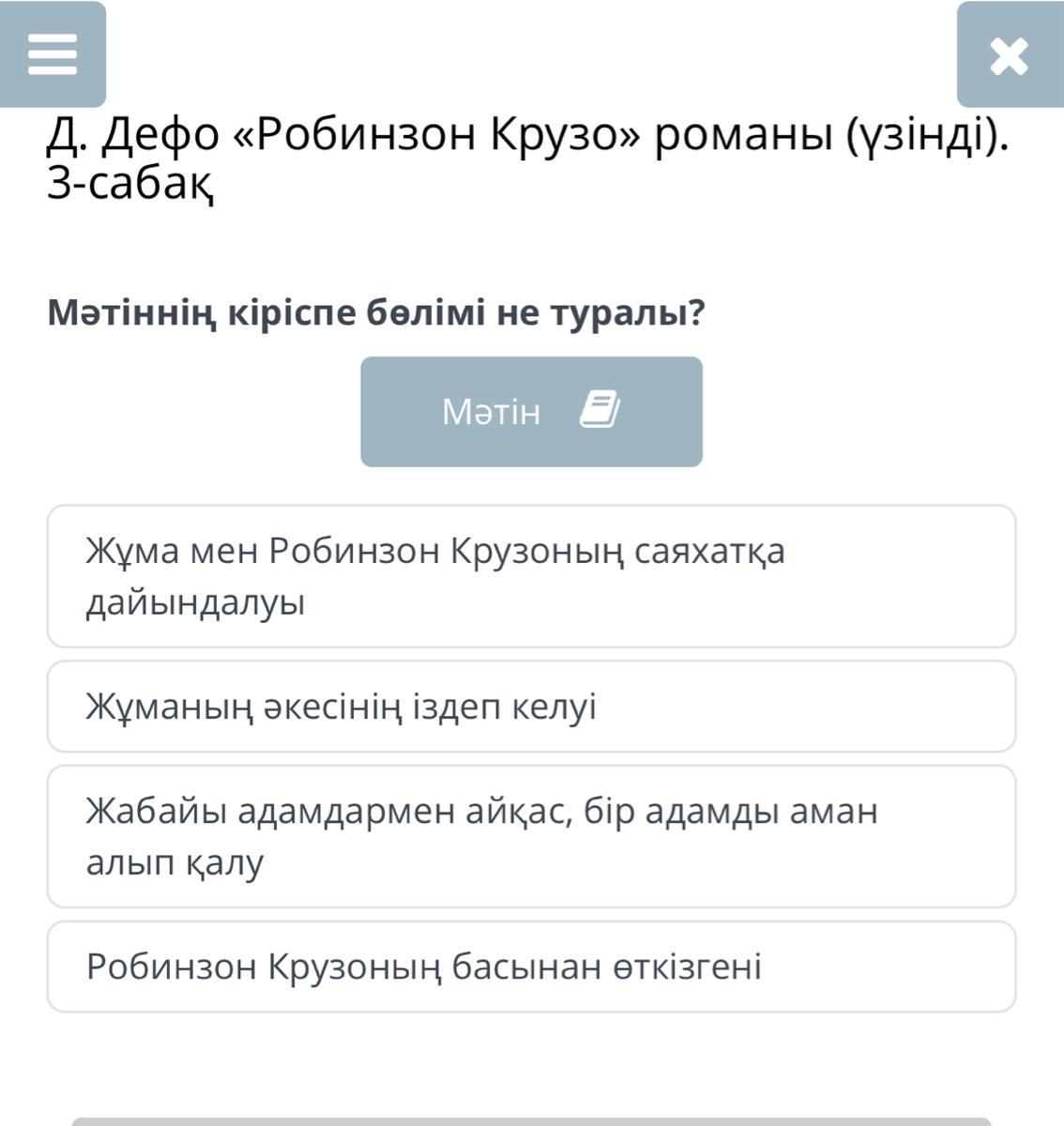The width and height of the screenshot is (1064, 1126).
Task: Select answer about Жұма and Робинзон's саяхатқа дайындалуы
Action: click(x=531, y=576)
